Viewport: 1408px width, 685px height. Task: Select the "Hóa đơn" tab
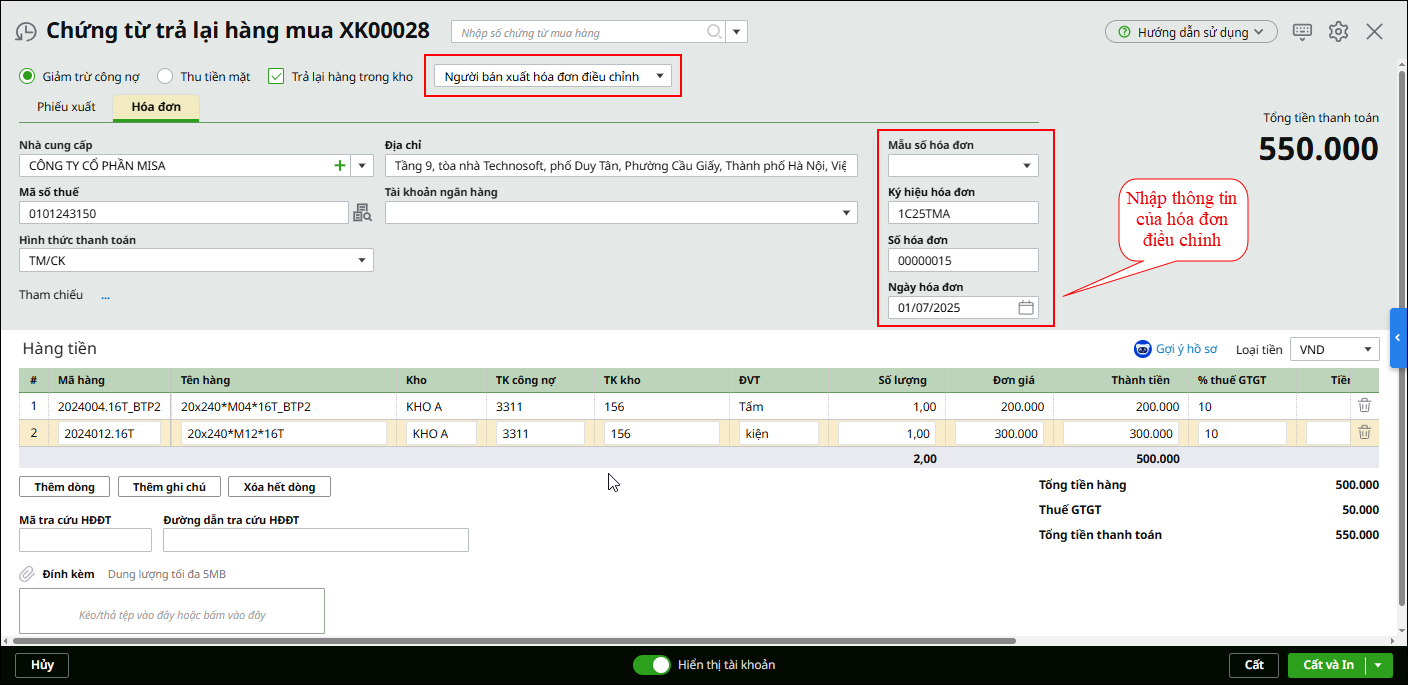coord(156,107)
